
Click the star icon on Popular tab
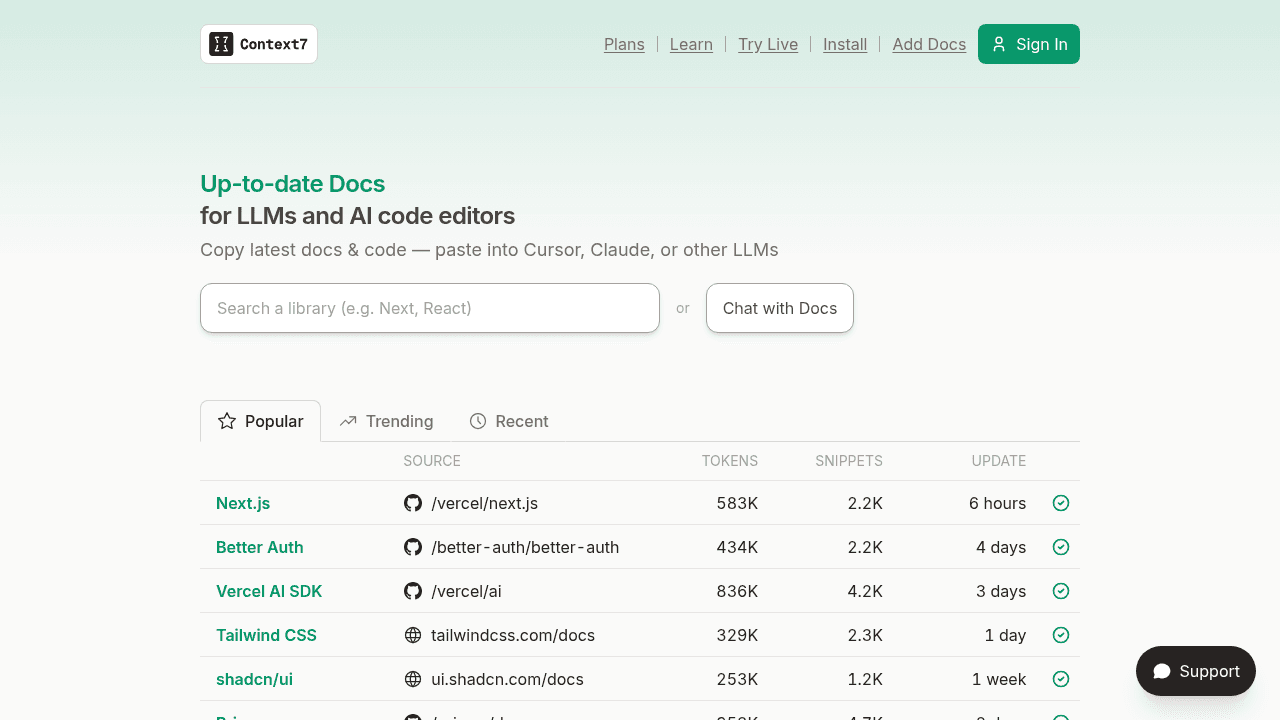(x=227, y=421)
